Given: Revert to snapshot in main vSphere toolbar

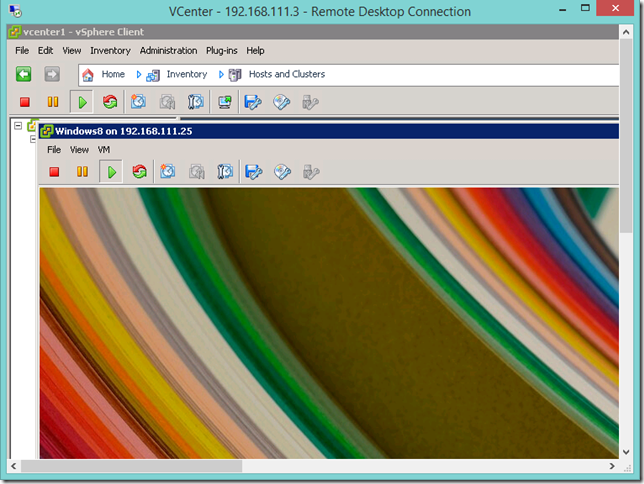Looking at the screenshot, I should [167, 102].
